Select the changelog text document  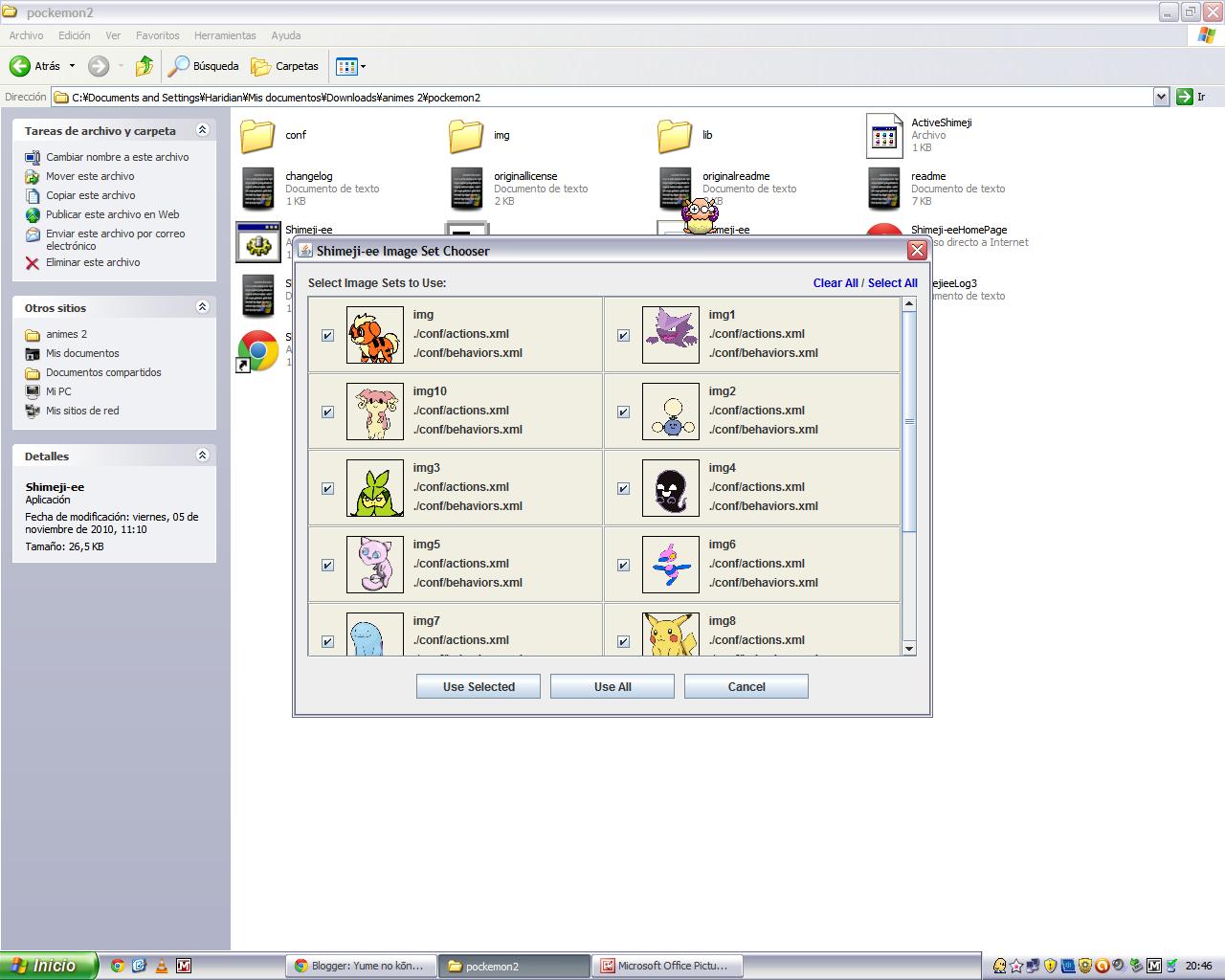[x=258, y=189]
